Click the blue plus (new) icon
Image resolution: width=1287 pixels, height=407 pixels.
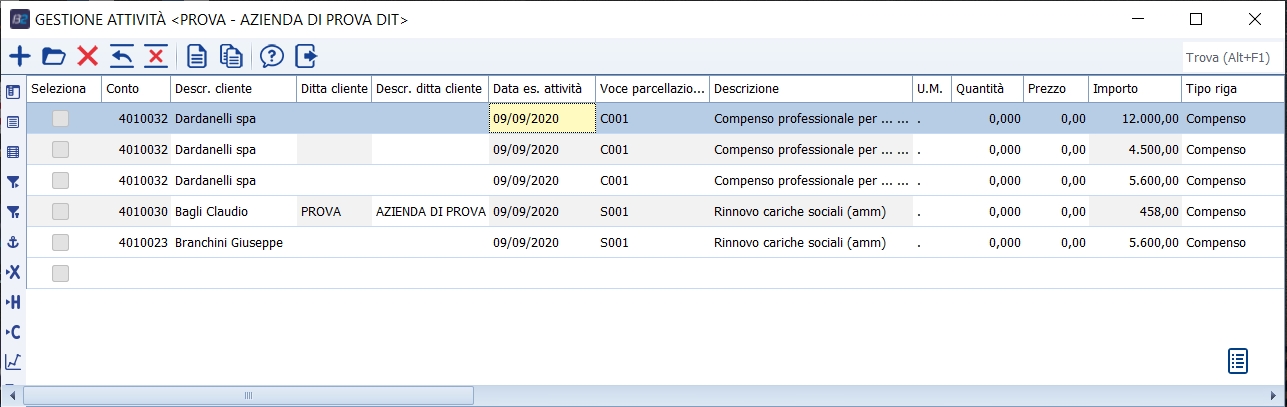(19, 56)
